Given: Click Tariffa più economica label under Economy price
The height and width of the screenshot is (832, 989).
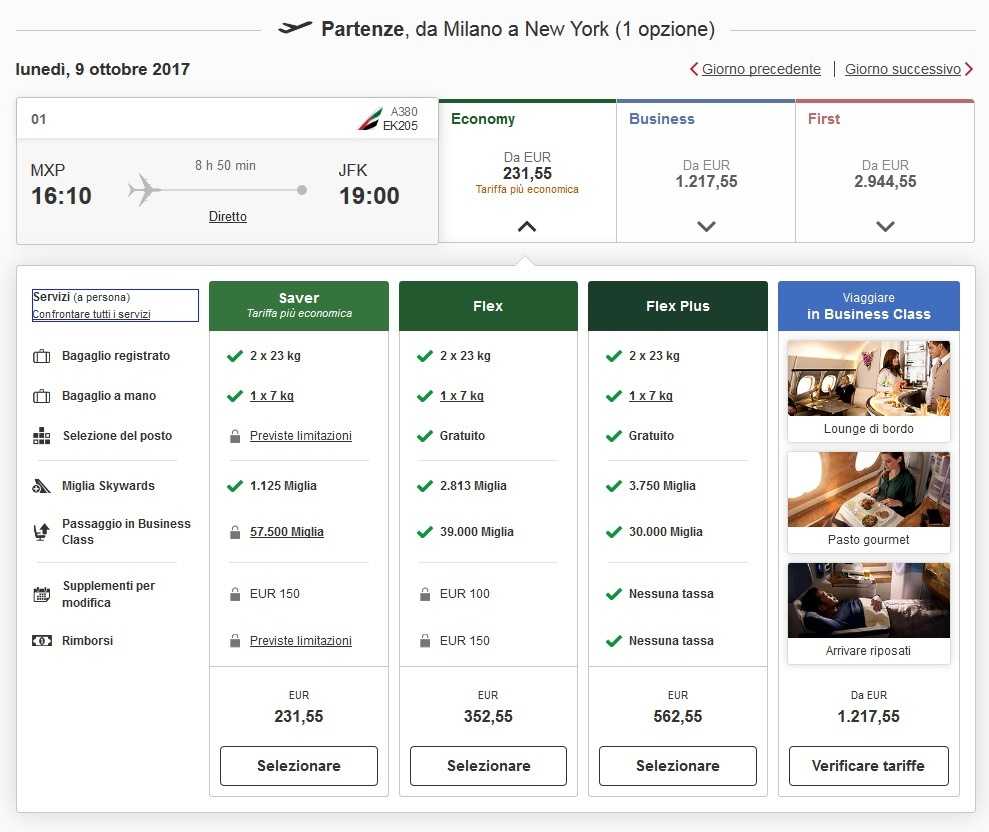Looking at the screenshot, I should (527, 189).
